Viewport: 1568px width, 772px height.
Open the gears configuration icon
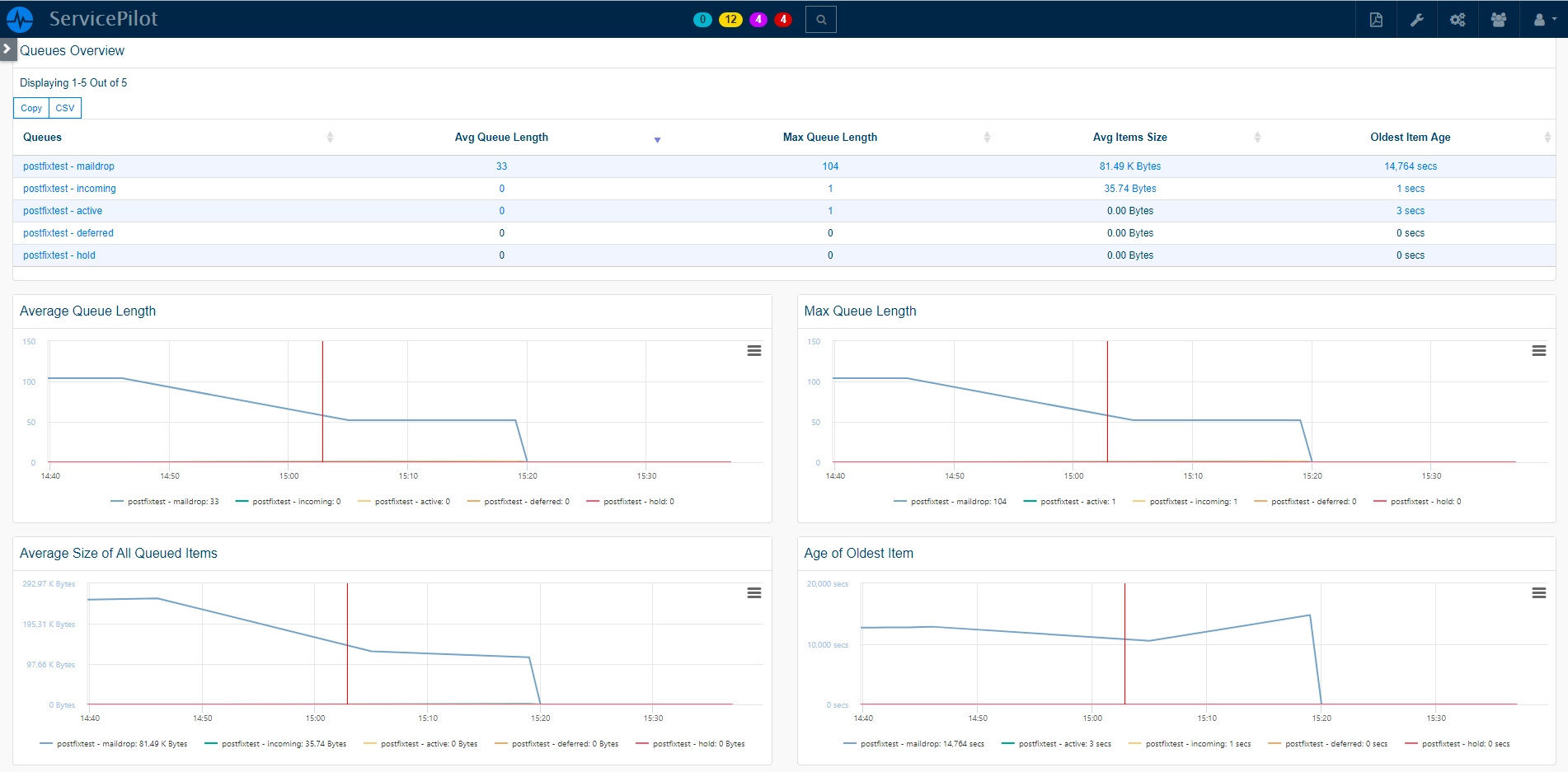[x=1458, y=20]
